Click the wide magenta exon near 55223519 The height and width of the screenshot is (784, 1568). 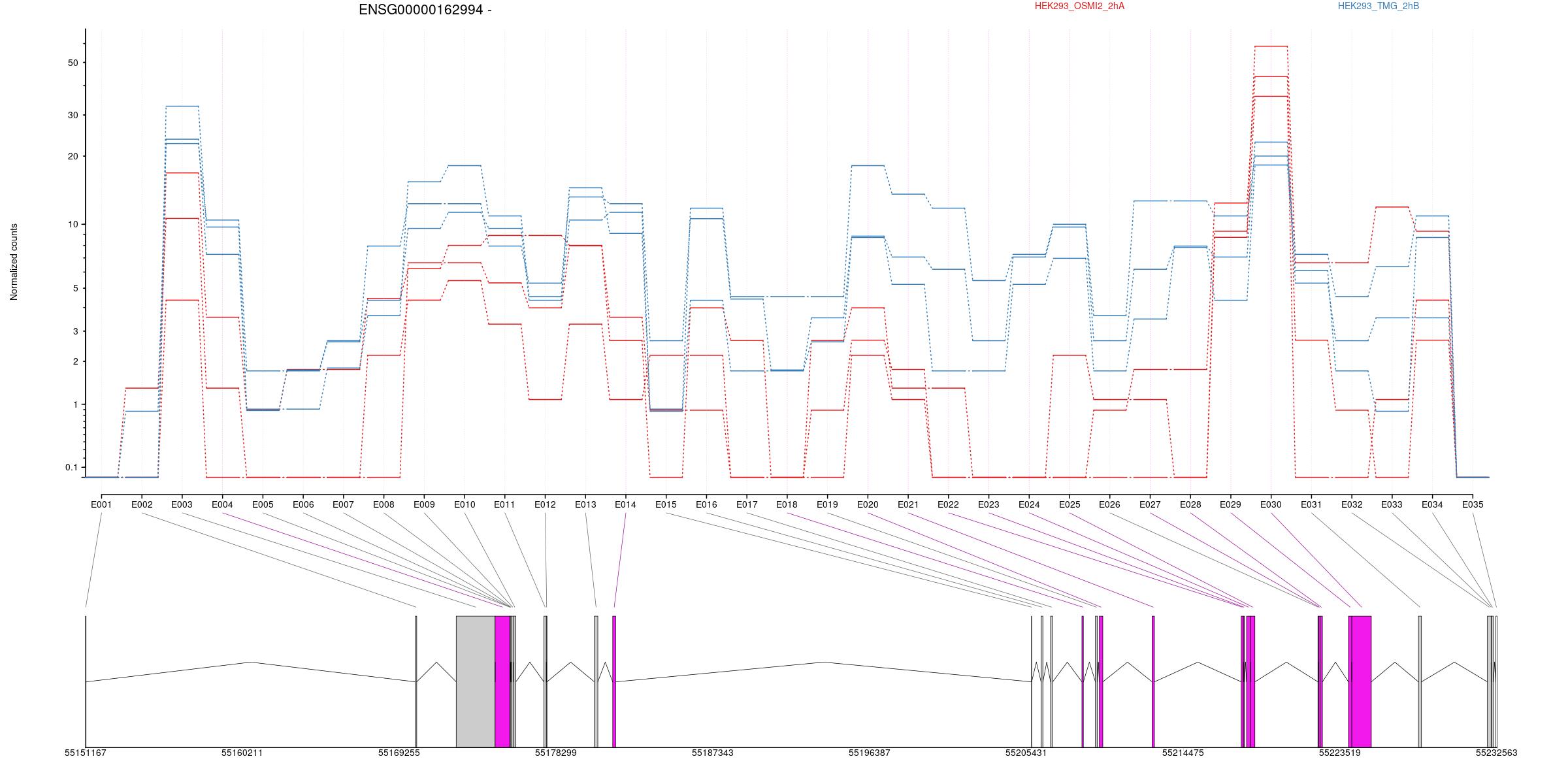1360,681
